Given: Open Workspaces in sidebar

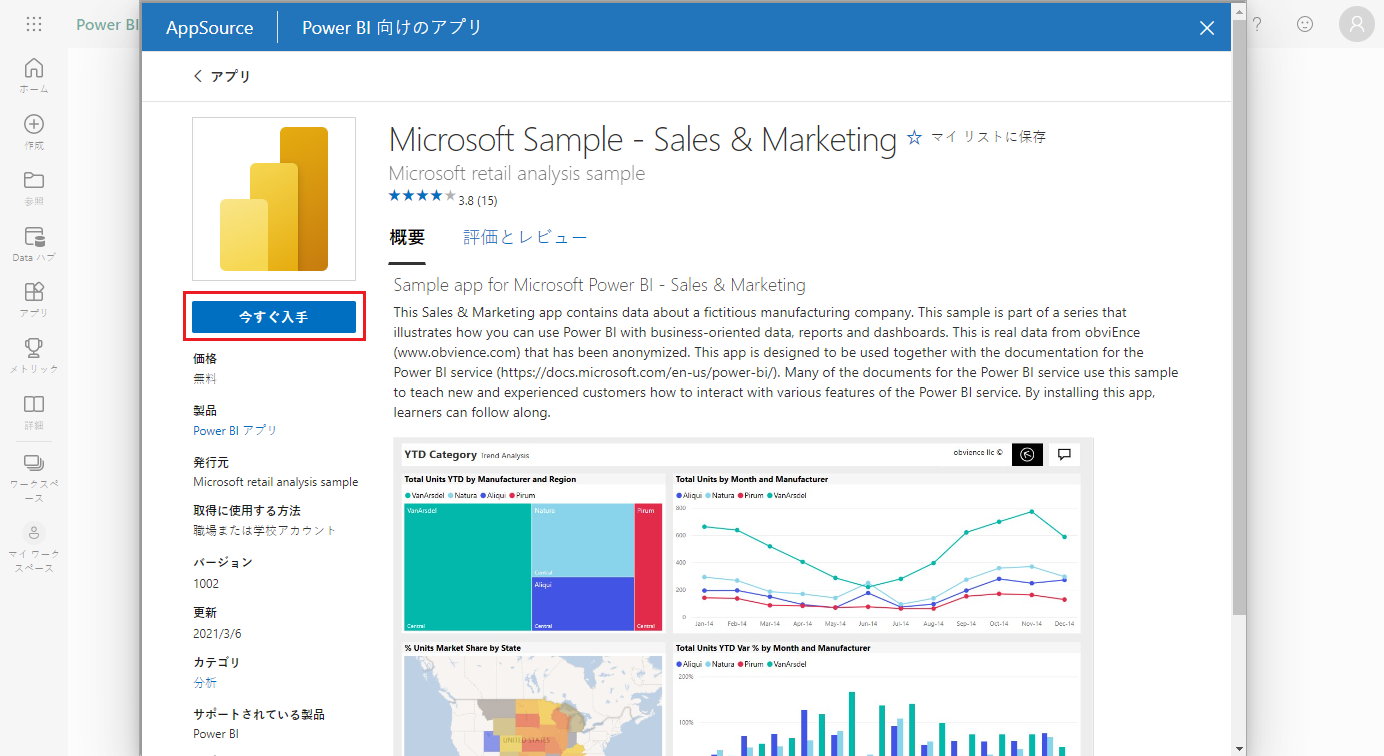Looking at the screenshot, I should point(34,478).
